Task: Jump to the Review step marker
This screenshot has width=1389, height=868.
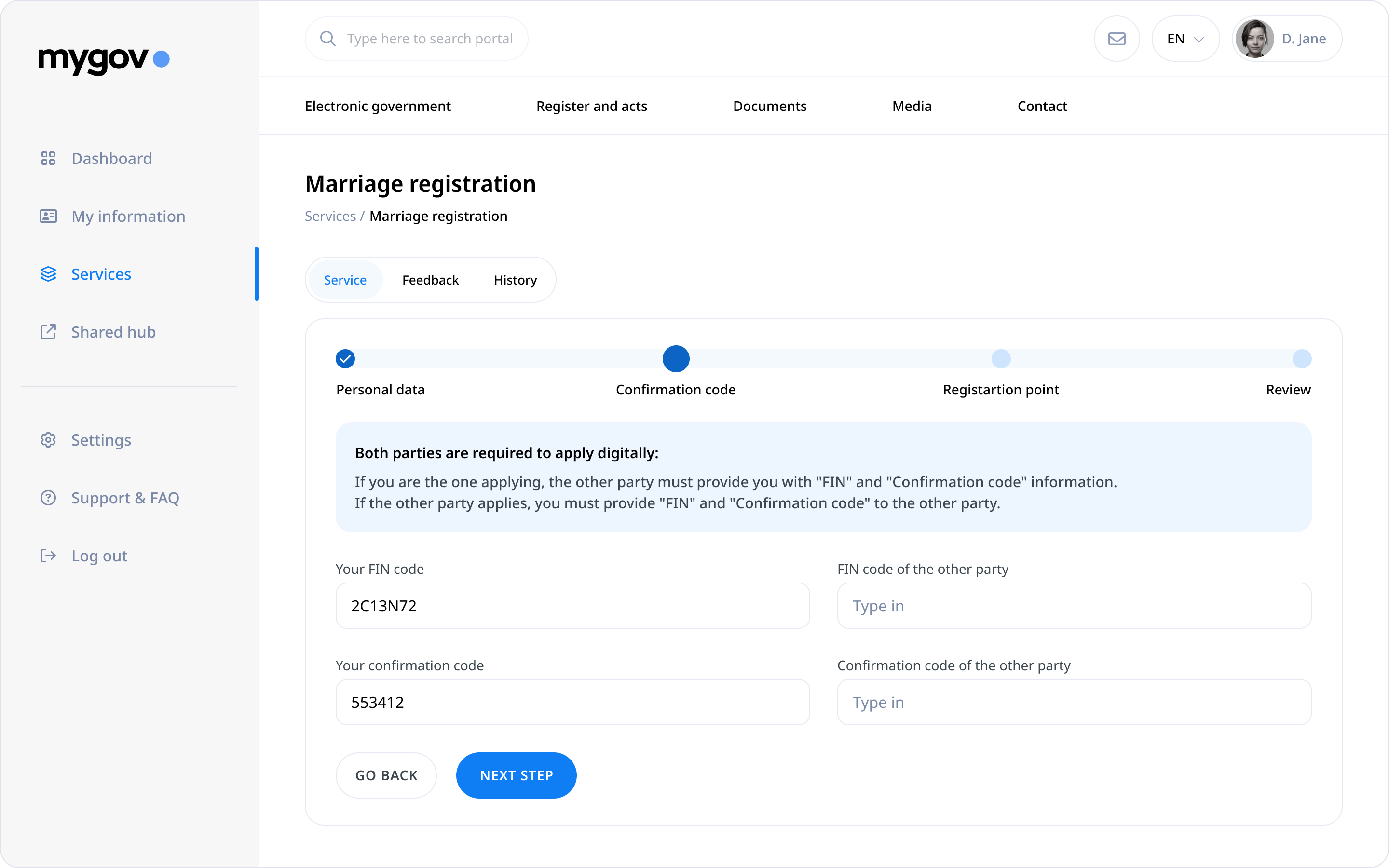Action: click(x=1301, y=359)
